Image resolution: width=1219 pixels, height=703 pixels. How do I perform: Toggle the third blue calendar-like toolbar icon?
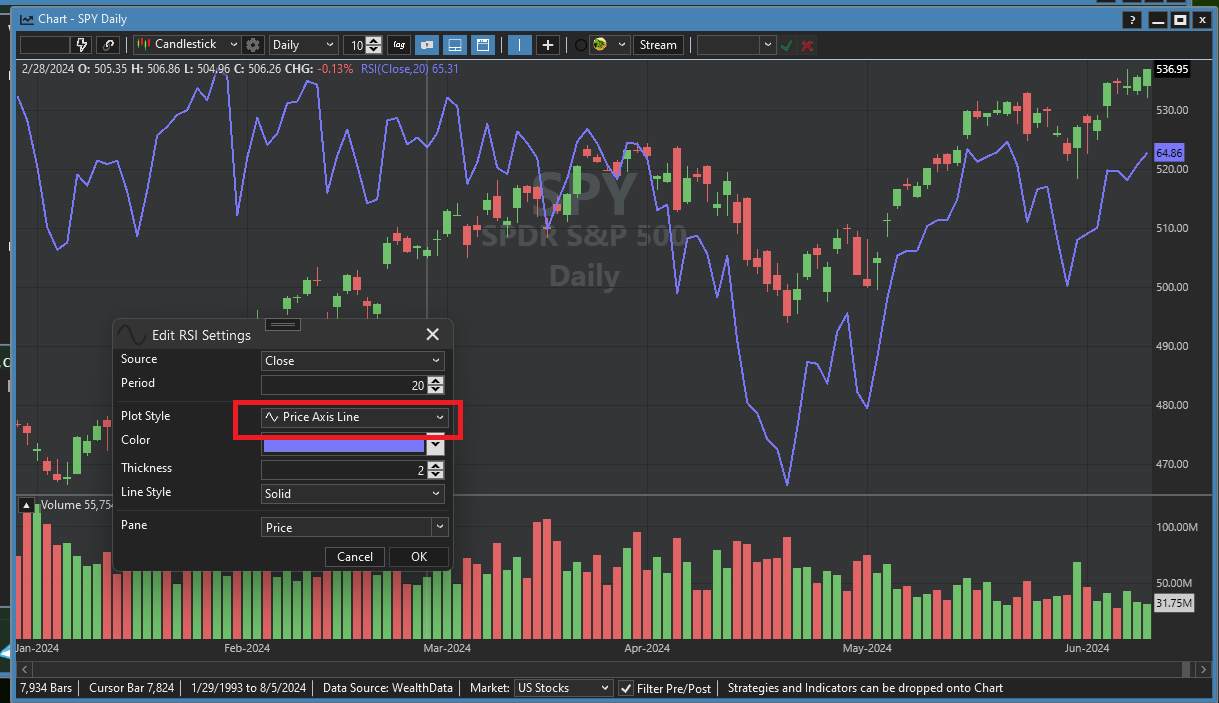point(483,45)
